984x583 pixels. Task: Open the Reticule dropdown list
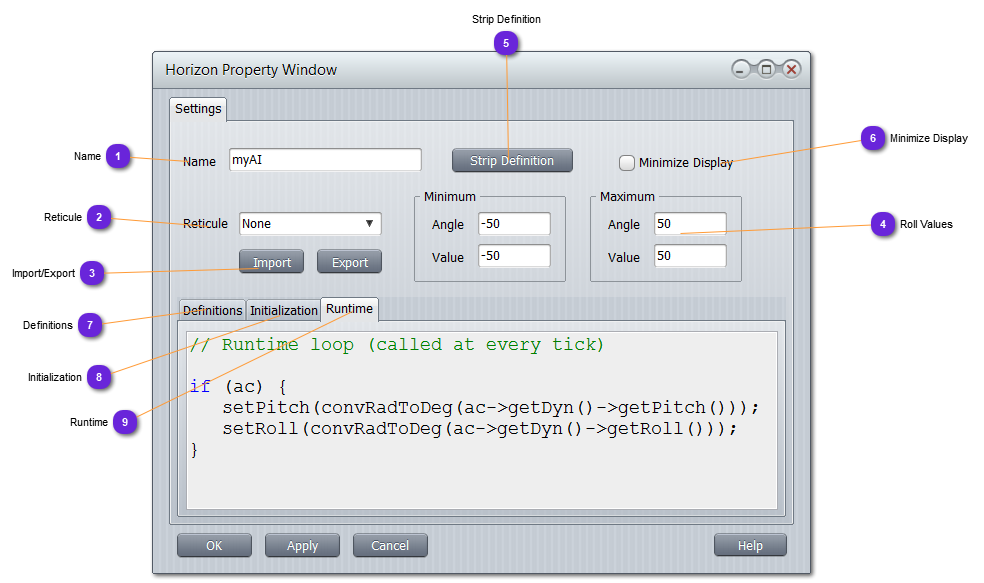(310, 224)
